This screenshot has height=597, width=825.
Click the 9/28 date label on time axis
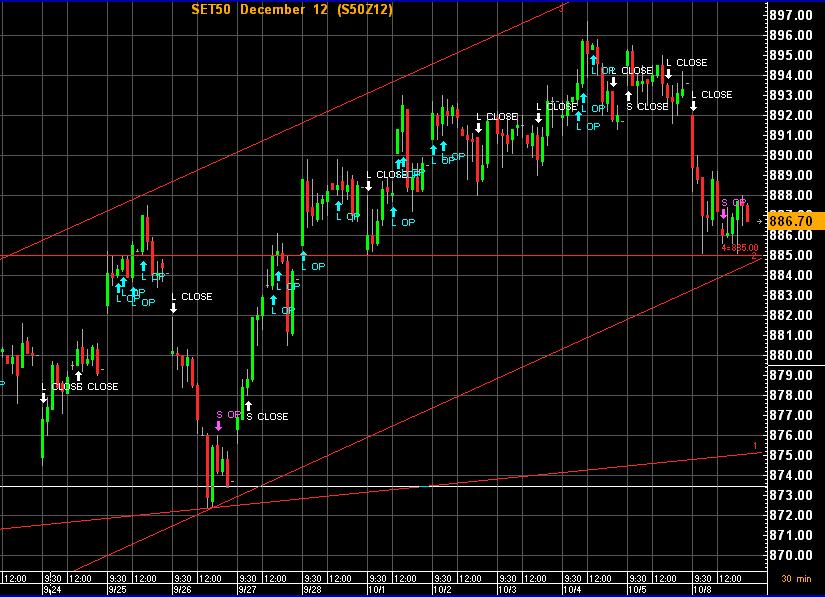(313, 589)
